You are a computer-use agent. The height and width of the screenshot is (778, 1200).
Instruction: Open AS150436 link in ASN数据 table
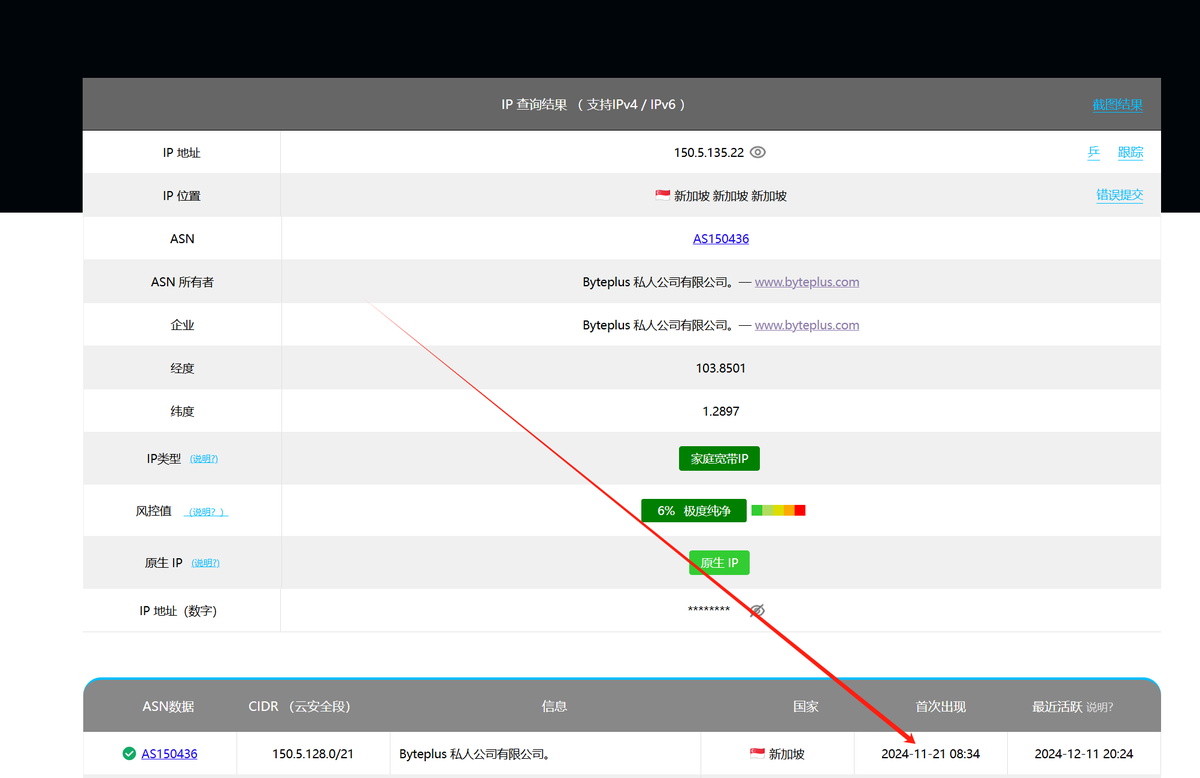pyautogui.click(x=169, y=754)
